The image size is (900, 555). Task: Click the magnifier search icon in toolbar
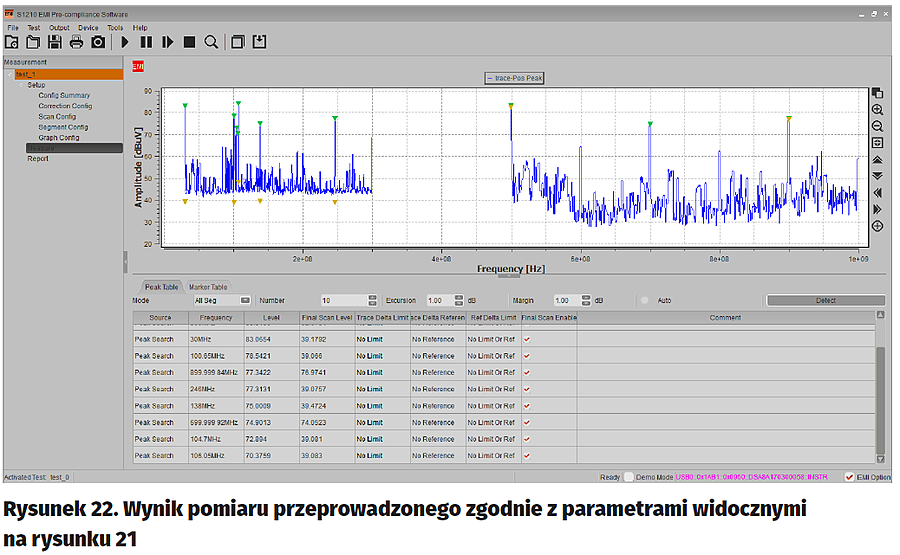(211, 42)
